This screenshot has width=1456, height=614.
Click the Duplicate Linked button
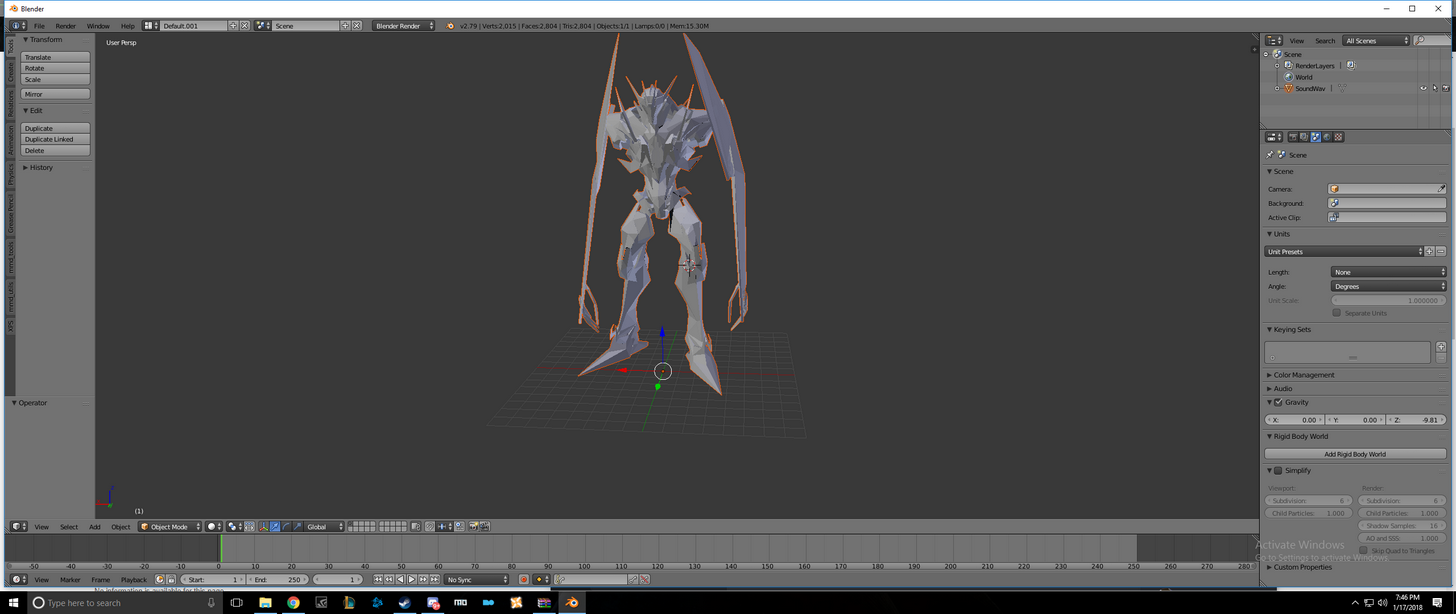pos(55,139)
